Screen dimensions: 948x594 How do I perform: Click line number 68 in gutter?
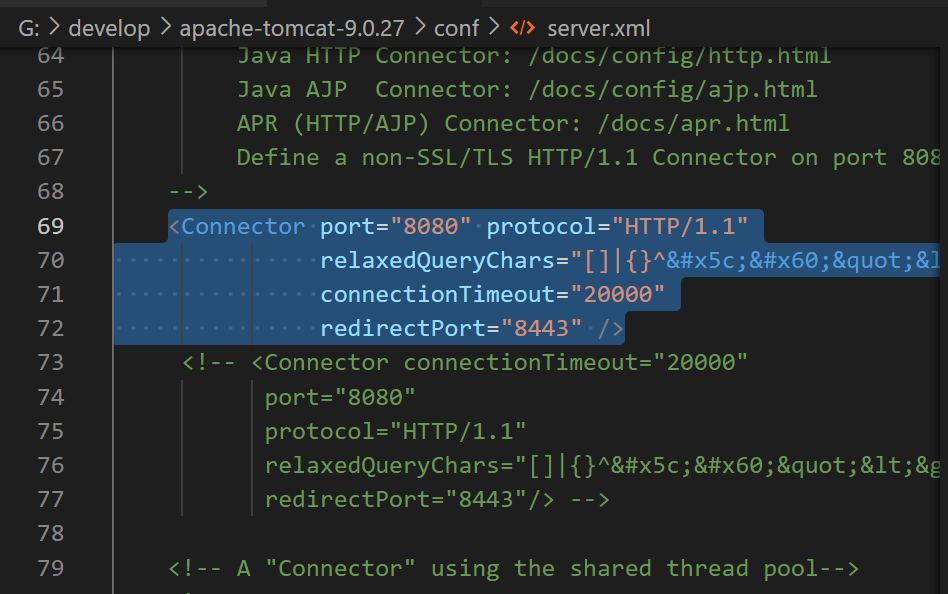coord(51,192)
